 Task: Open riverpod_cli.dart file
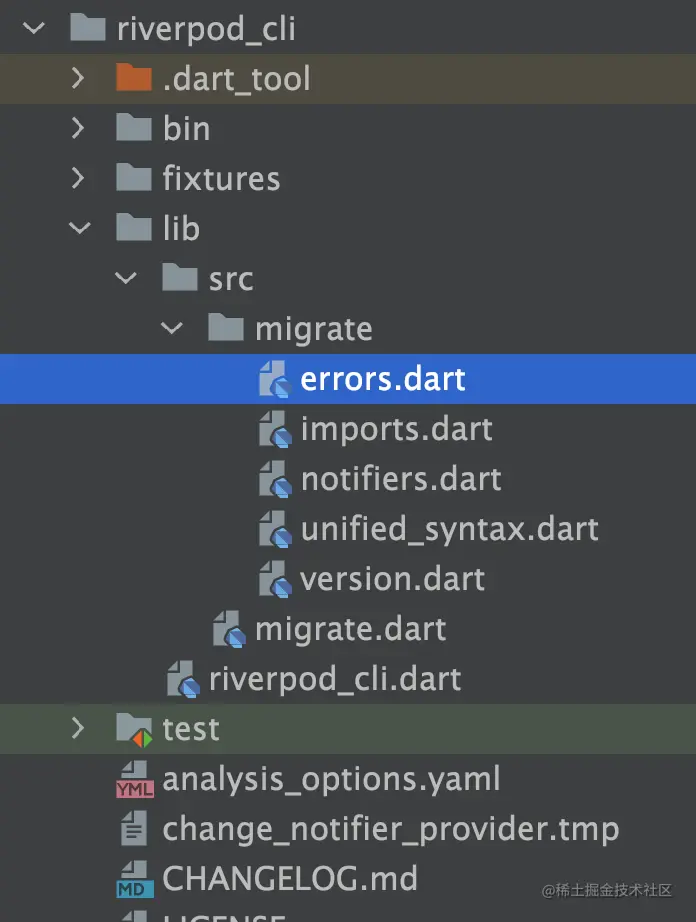tap(334, 680)
